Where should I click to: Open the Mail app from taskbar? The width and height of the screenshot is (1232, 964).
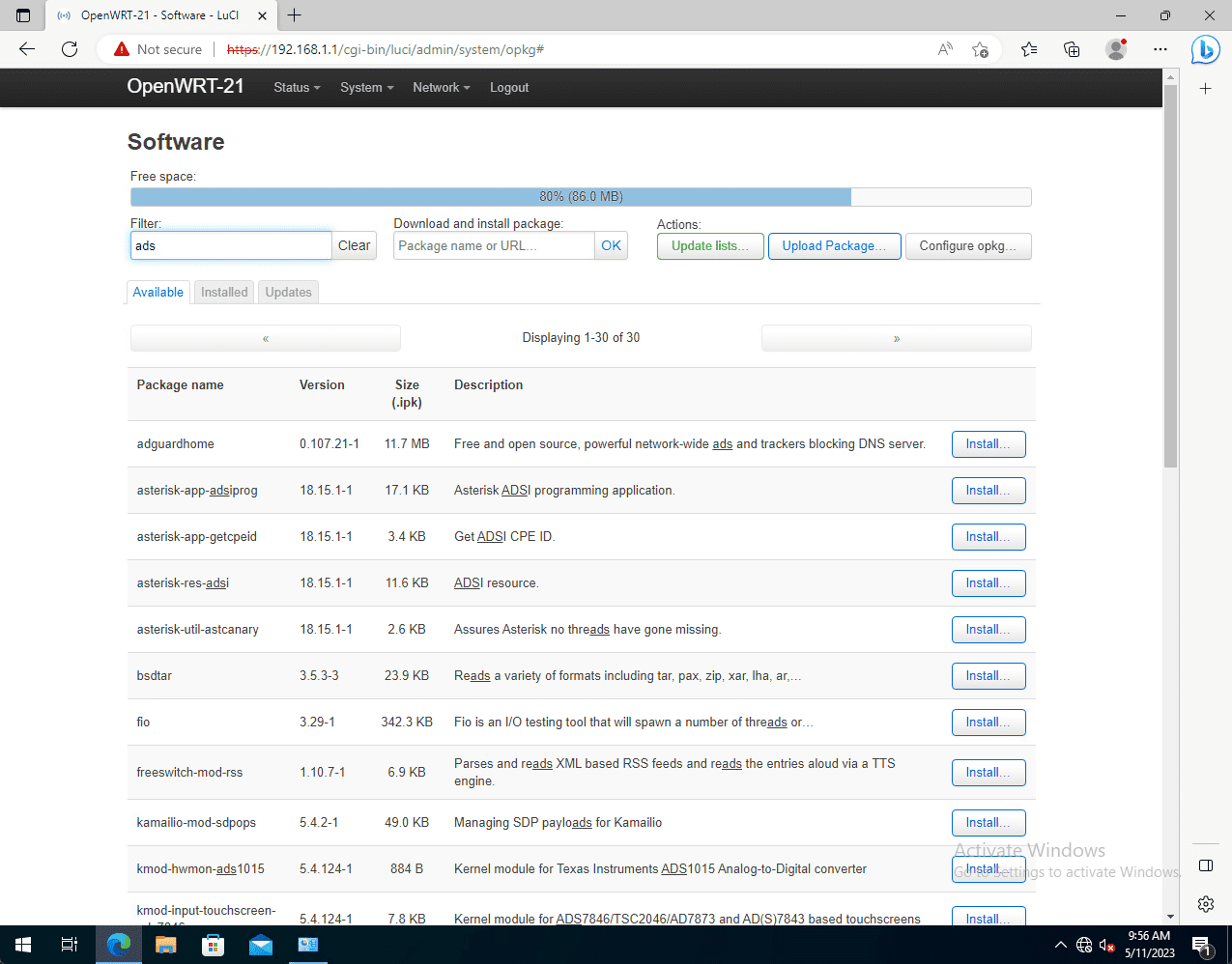tap(261, 945)
